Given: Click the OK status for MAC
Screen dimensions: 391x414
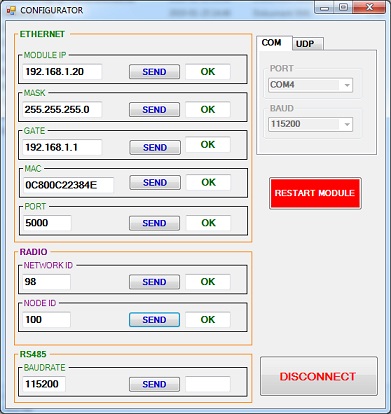Looking at the screenshot, I should (208, 183).
